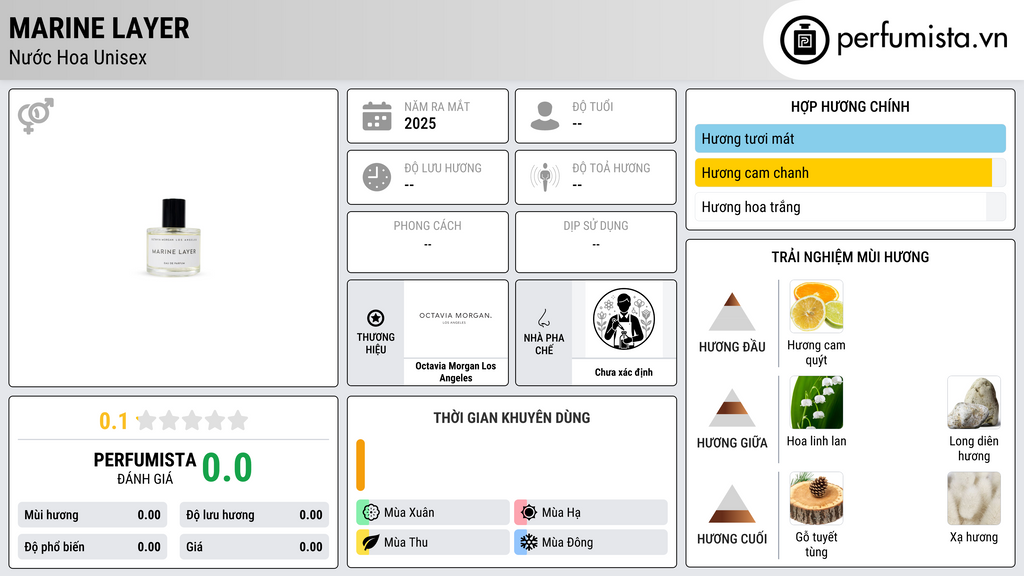Click the Nước Hoa Unisex subtitle
Image resolution: width=1024 pixels, height=576 pixels.
(78, 57)
